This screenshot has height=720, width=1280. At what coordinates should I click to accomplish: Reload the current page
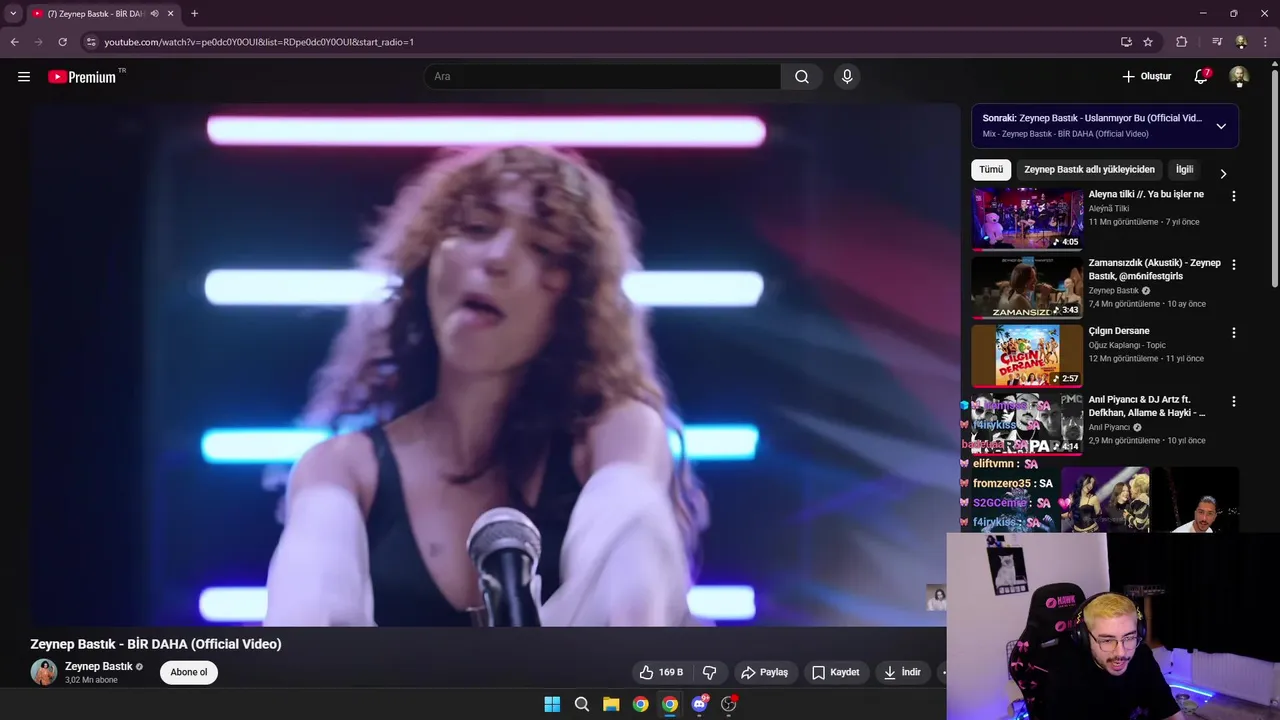coord(63,42)
